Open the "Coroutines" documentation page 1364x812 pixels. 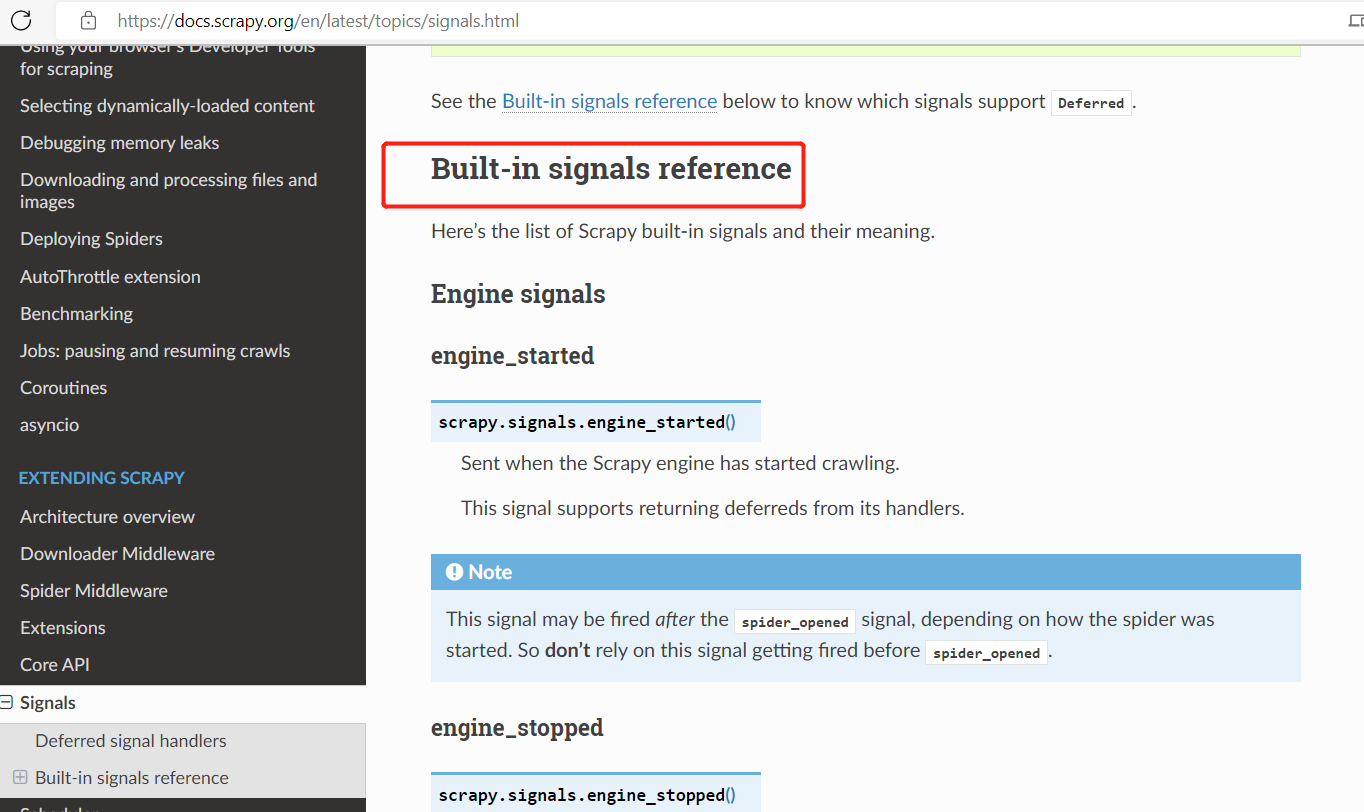click(63, 387)
